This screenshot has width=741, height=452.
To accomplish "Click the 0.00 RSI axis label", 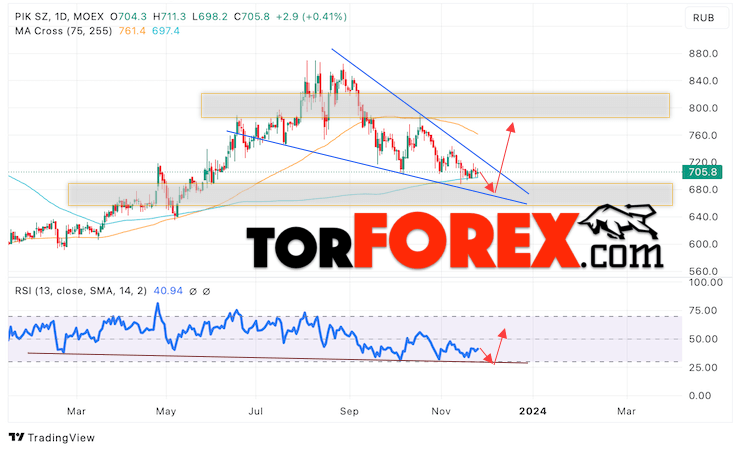I will coord(700,396).
